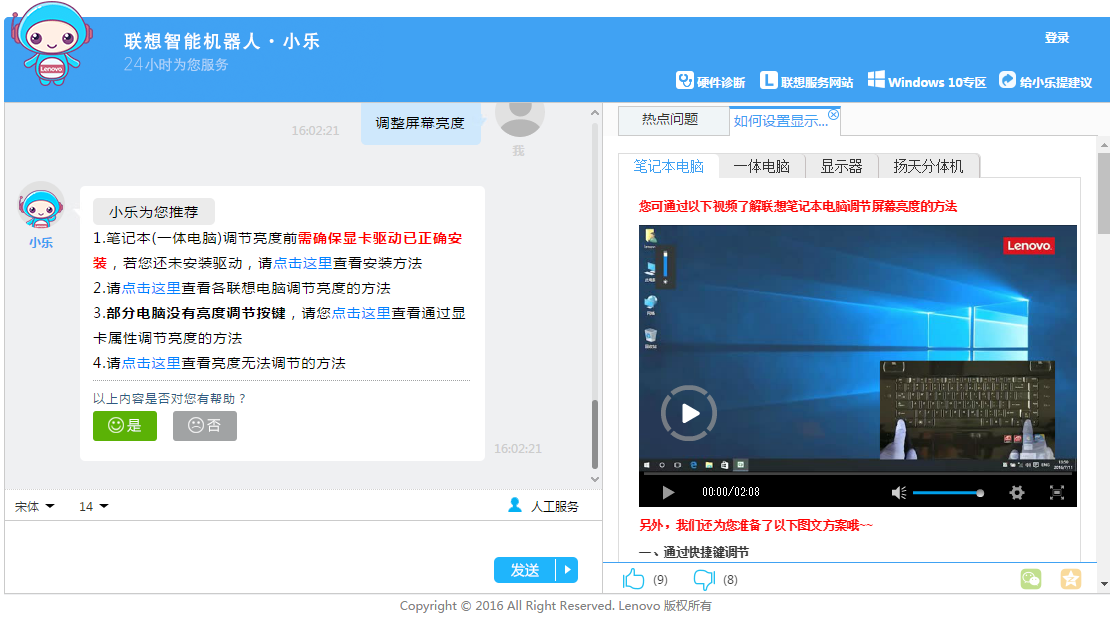The width and height of the screenshot is (1110, 619).
Task: Click the 小乐为您推荐 label
Action: tap(154, 212)
